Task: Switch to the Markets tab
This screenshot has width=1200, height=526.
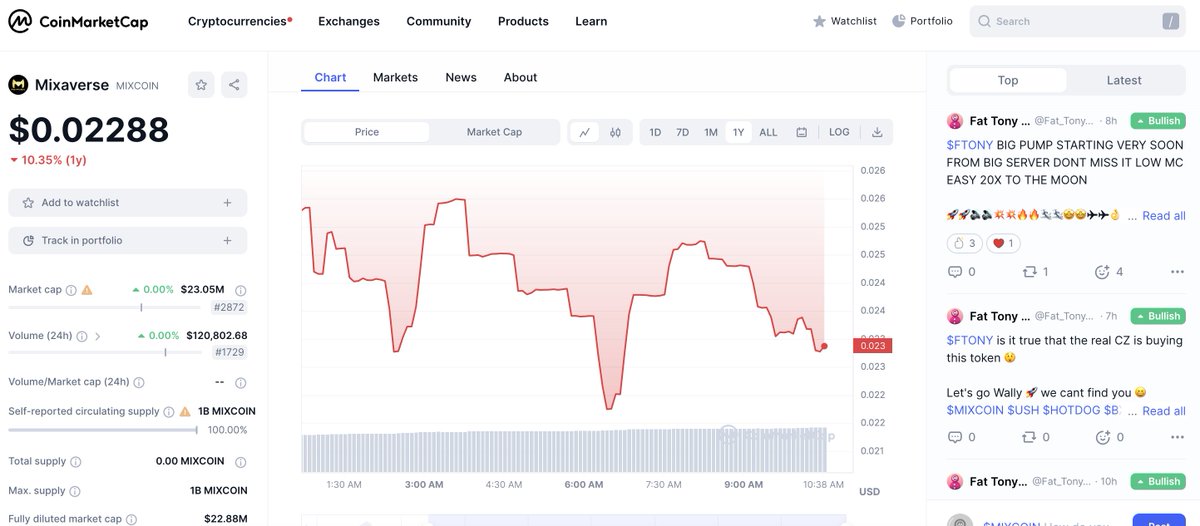Action: (x=395, y=77)
